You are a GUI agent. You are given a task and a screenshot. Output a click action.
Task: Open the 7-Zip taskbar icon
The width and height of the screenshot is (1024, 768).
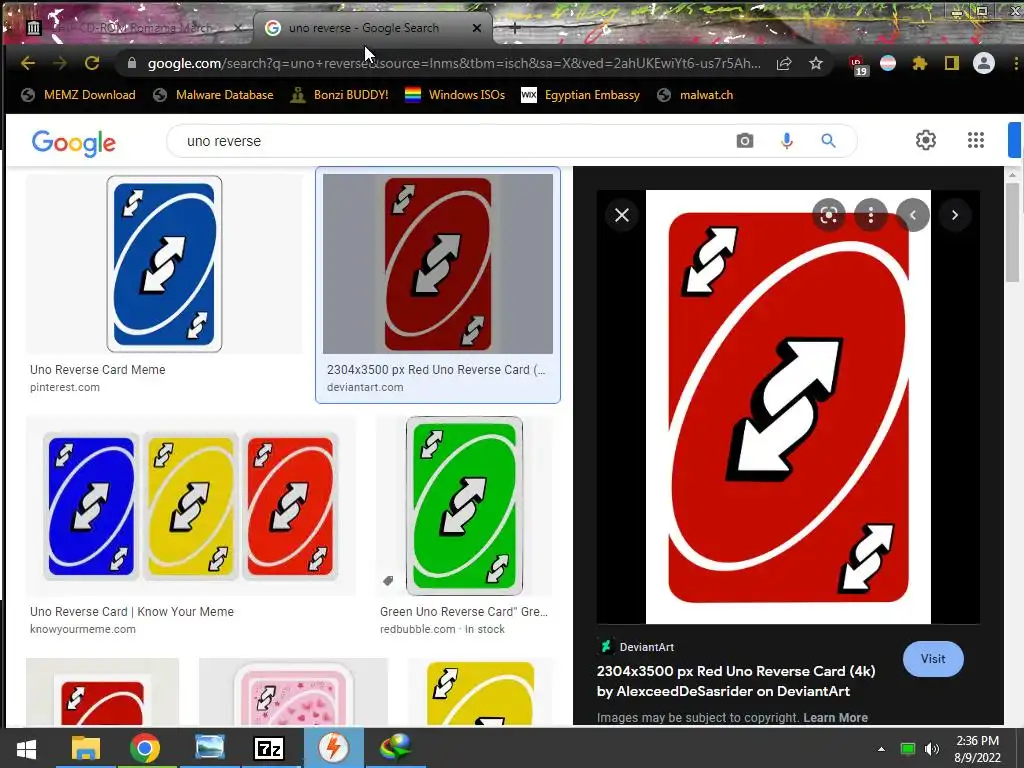point(269,748)
